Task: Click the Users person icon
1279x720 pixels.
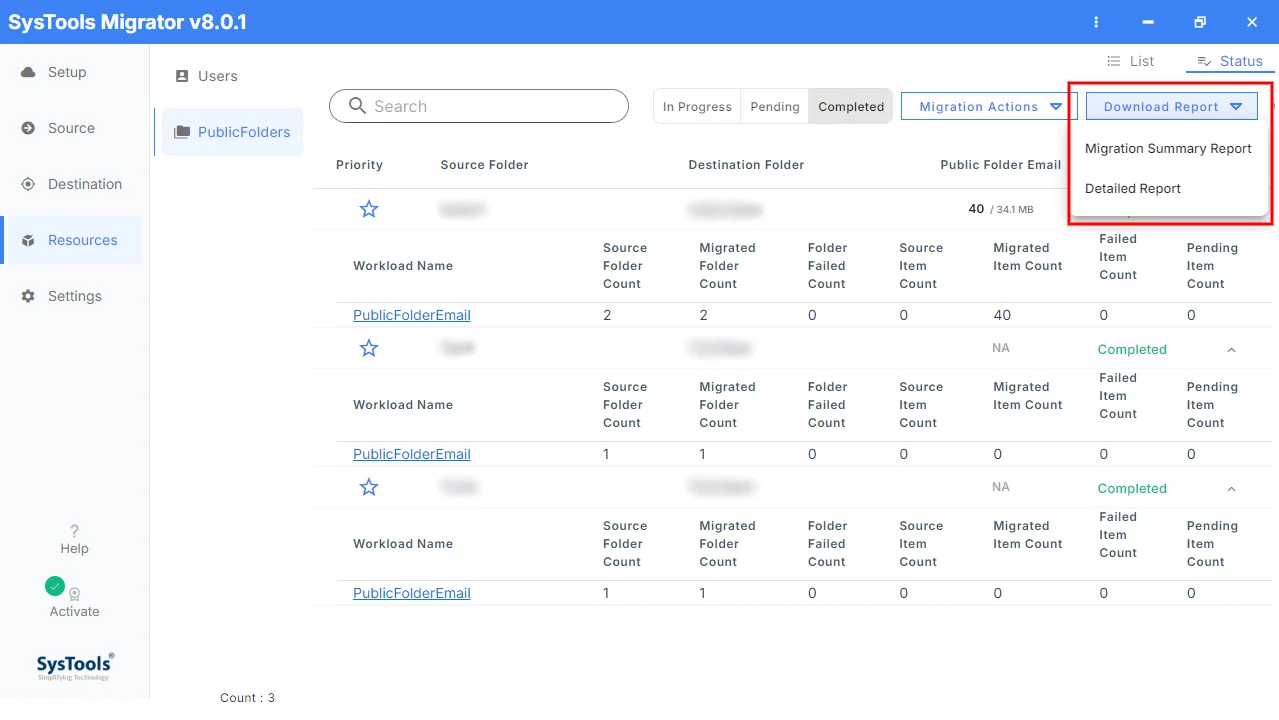Action: point(182,76)
